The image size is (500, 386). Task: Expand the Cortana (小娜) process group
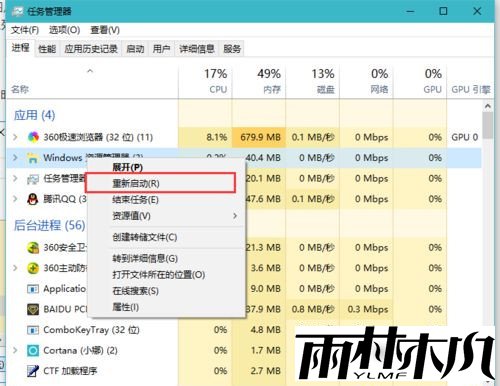point(15,350)
